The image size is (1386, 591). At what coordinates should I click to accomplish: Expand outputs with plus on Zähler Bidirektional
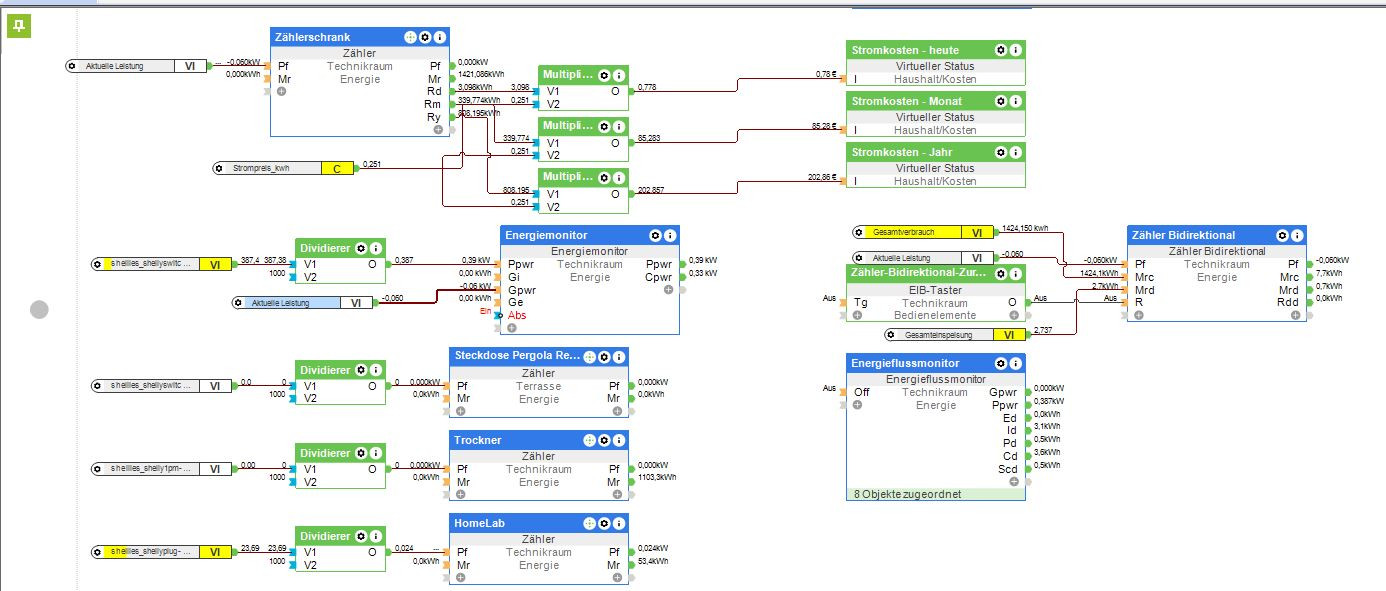[1296, 315]
